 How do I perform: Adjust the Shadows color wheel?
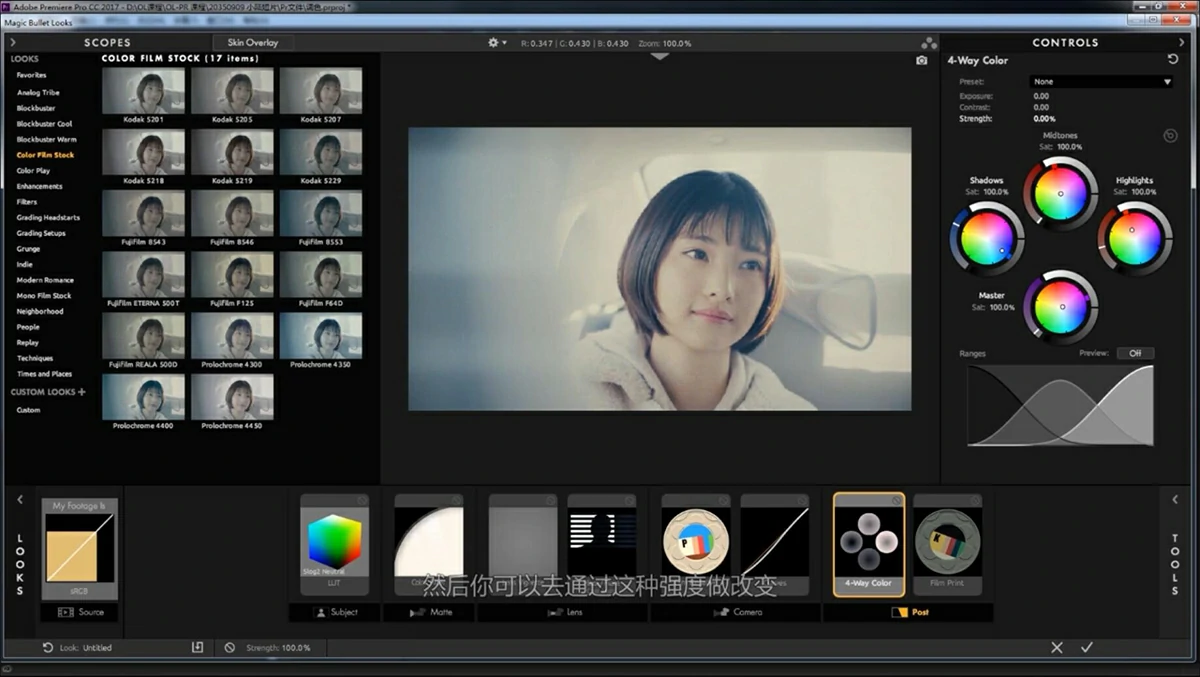[x=986, y=239]
